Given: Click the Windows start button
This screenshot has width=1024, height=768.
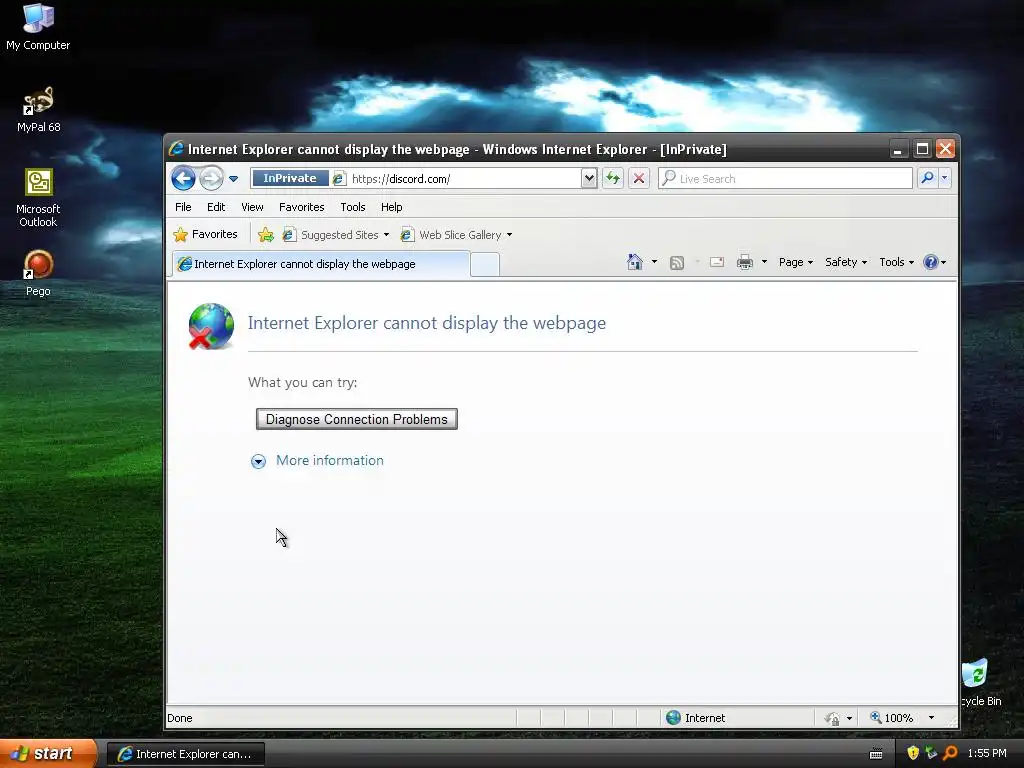Looking at the screenshot, I should pos(48,754).
